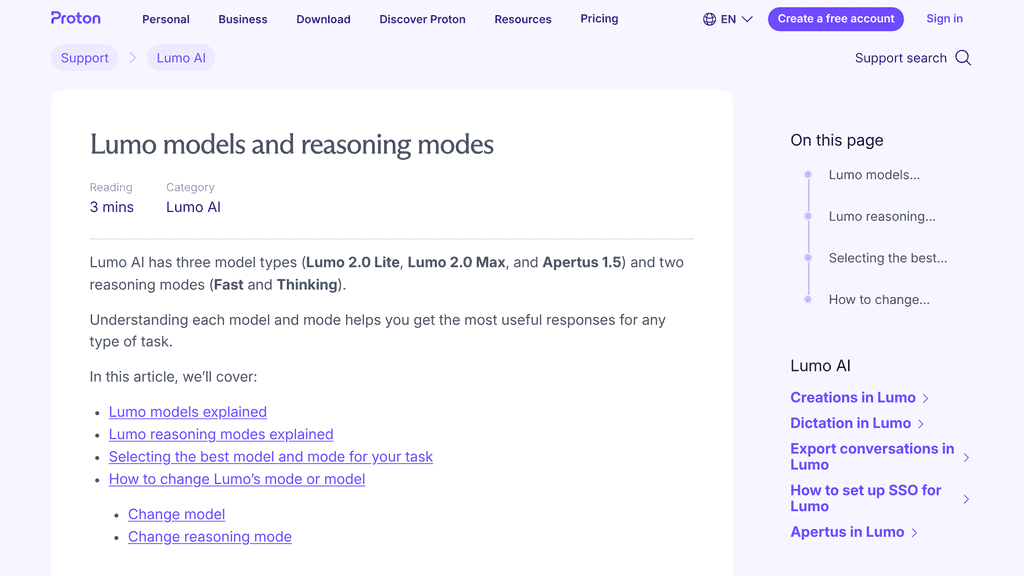
Task: Click the 'Lumo AI' sidebar heading
Action: (820, 366)
